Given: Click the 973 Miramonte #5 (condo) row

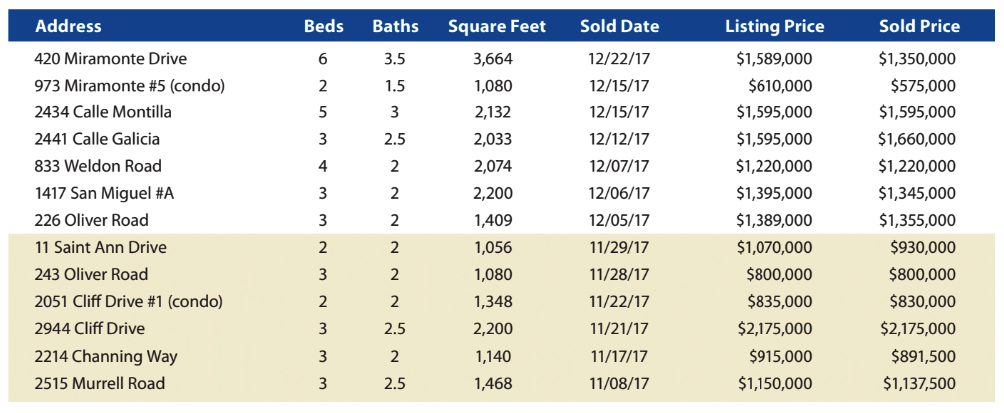Looking at the screenshot, I should coord(501,86).
